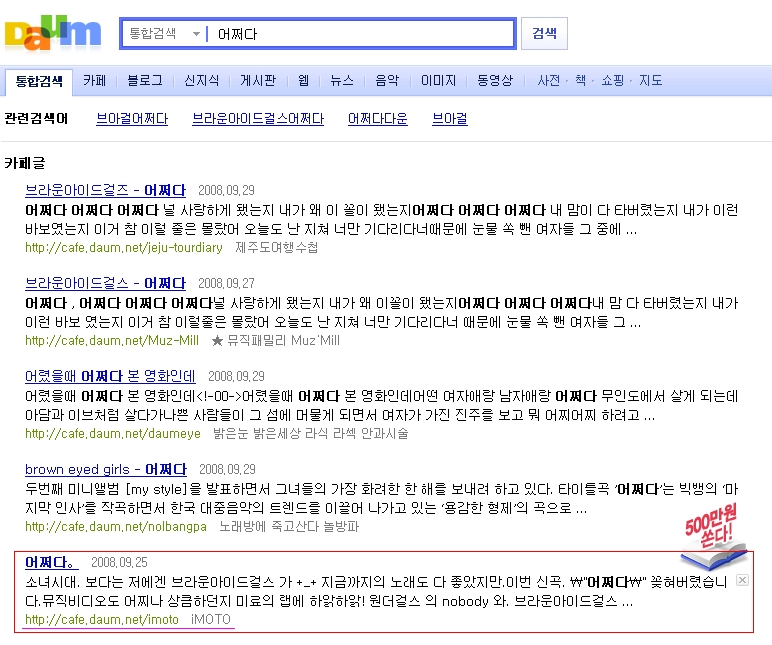Click the 카페글 section heading

(x=25, y=163)
